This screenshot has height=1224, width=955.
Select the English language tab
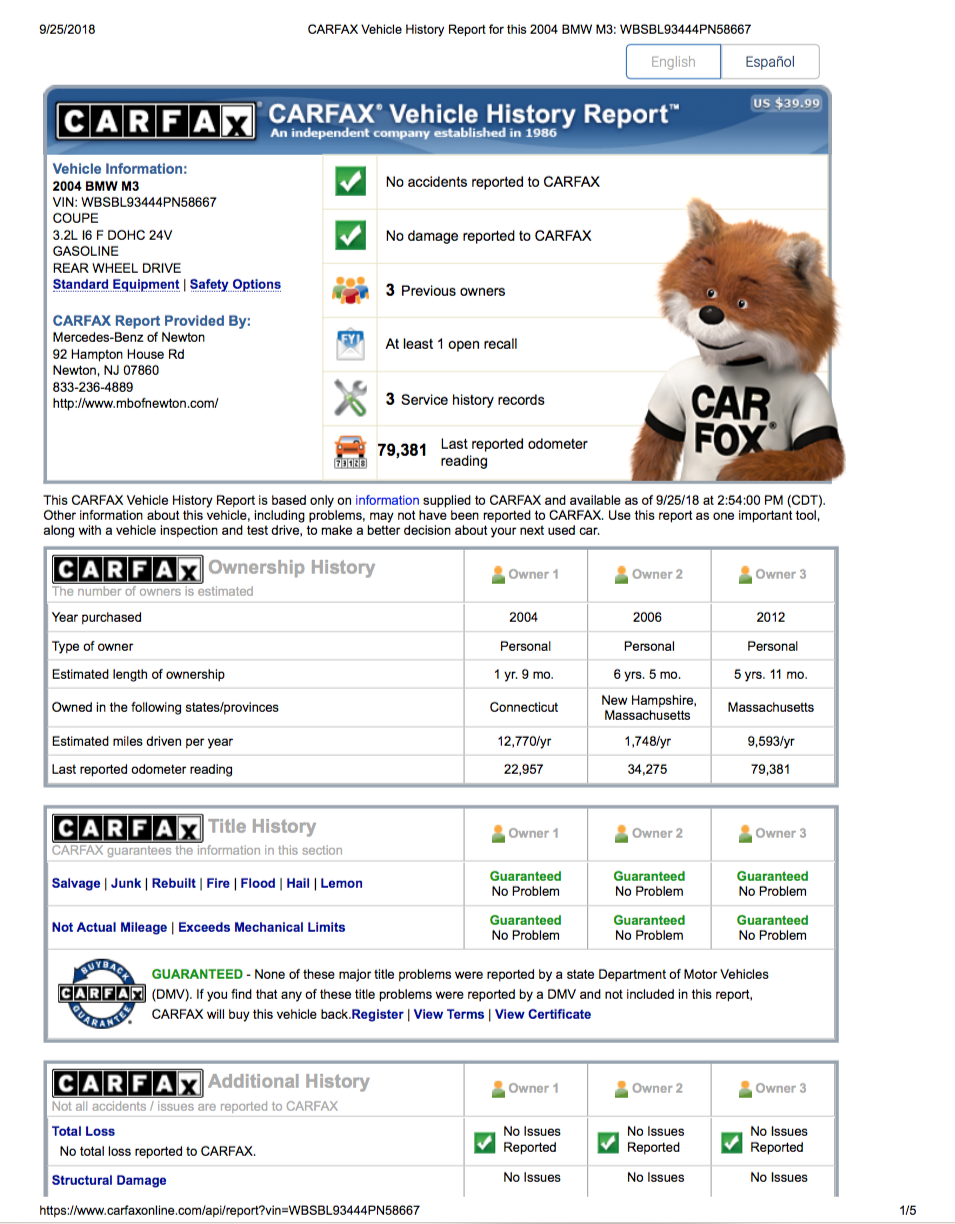673,62
